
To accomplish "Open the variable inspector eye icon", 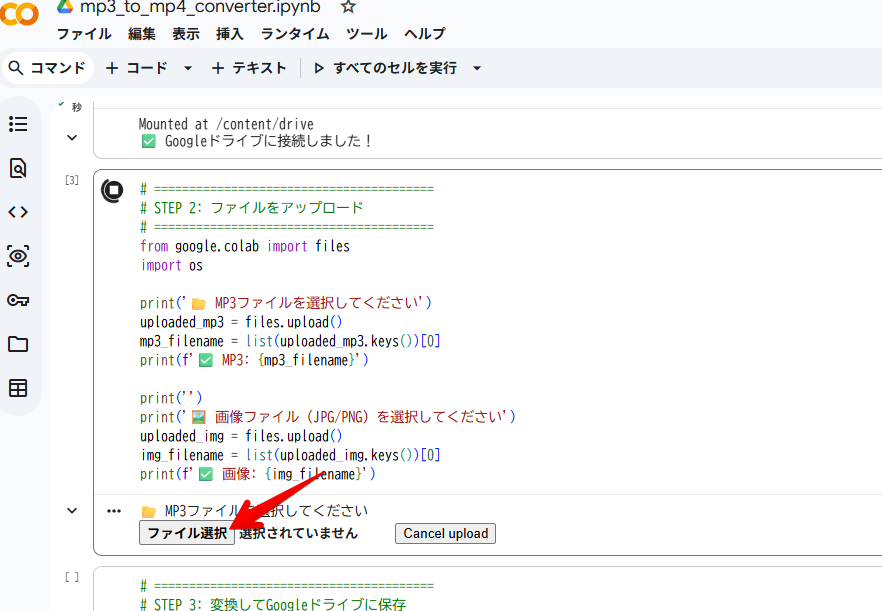I will (x=18, y=256).
